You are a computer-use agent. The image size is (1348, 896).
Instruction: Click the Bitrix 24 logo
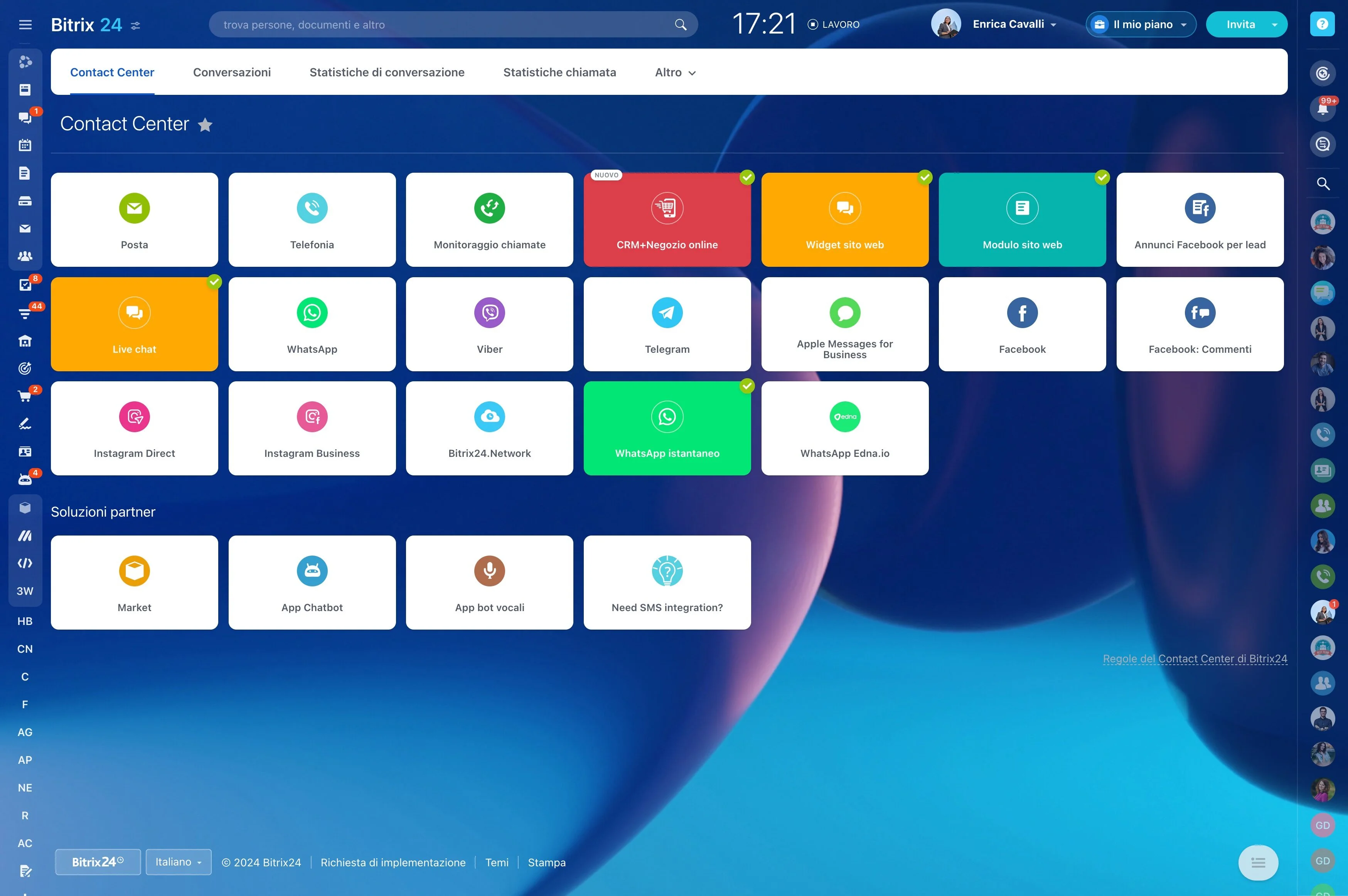(86, 25)
